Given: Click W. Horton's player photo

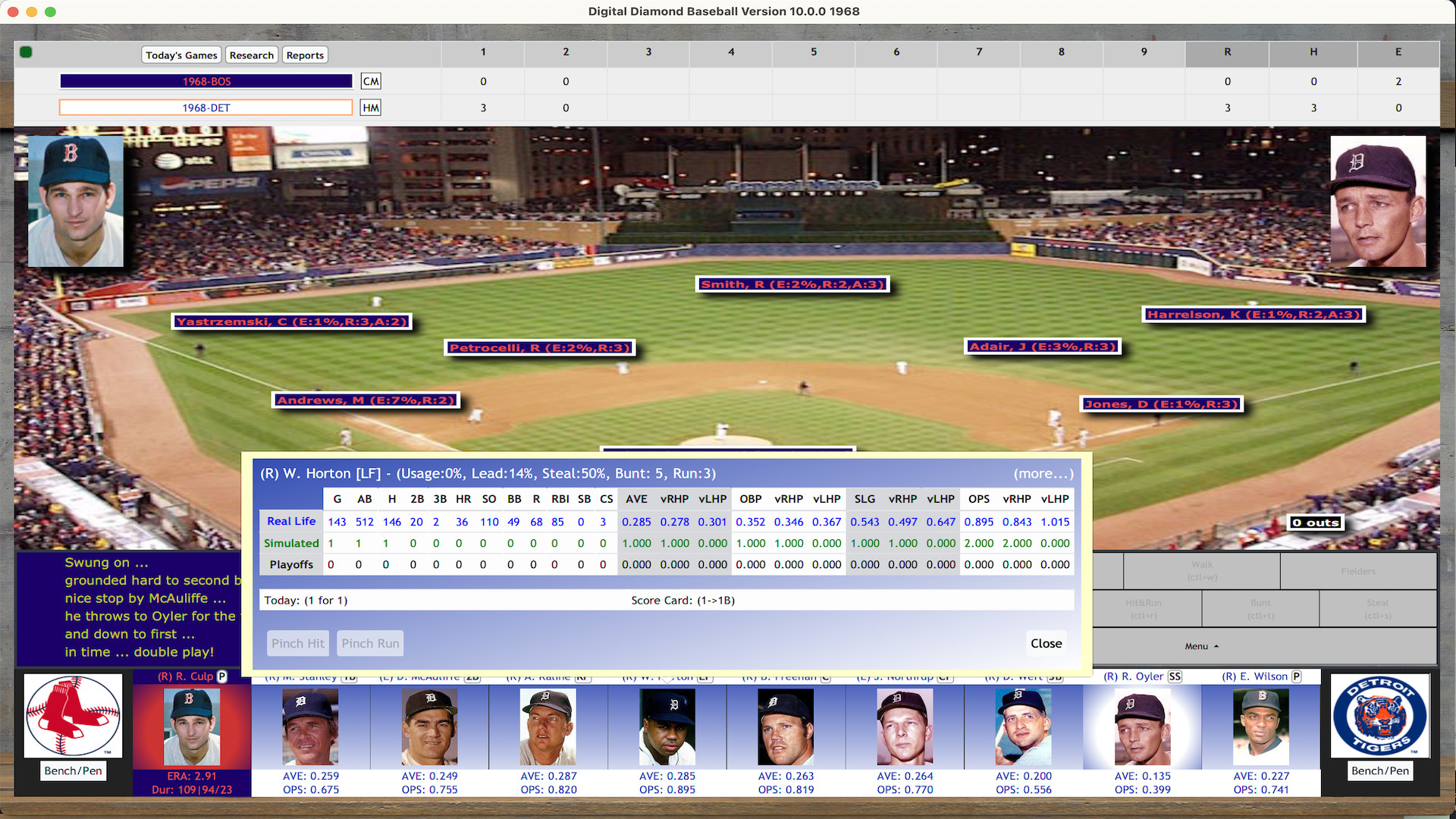Looking at the screenshot, I should tap(667, 726).
